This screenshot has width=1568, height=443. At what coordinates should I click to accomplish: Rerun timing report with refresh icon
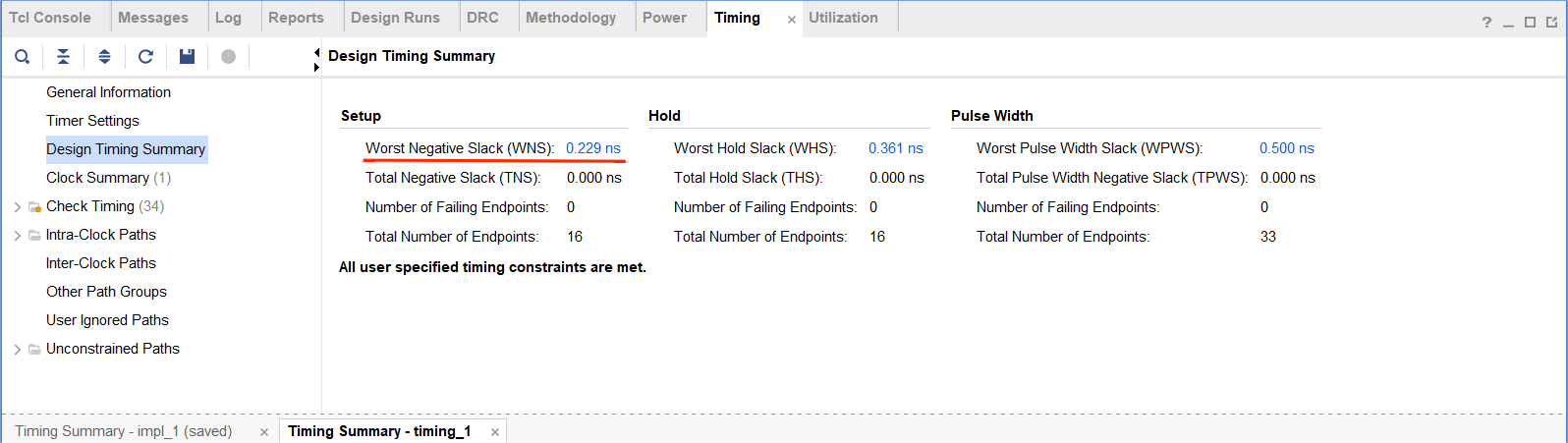tap(145, 57)
